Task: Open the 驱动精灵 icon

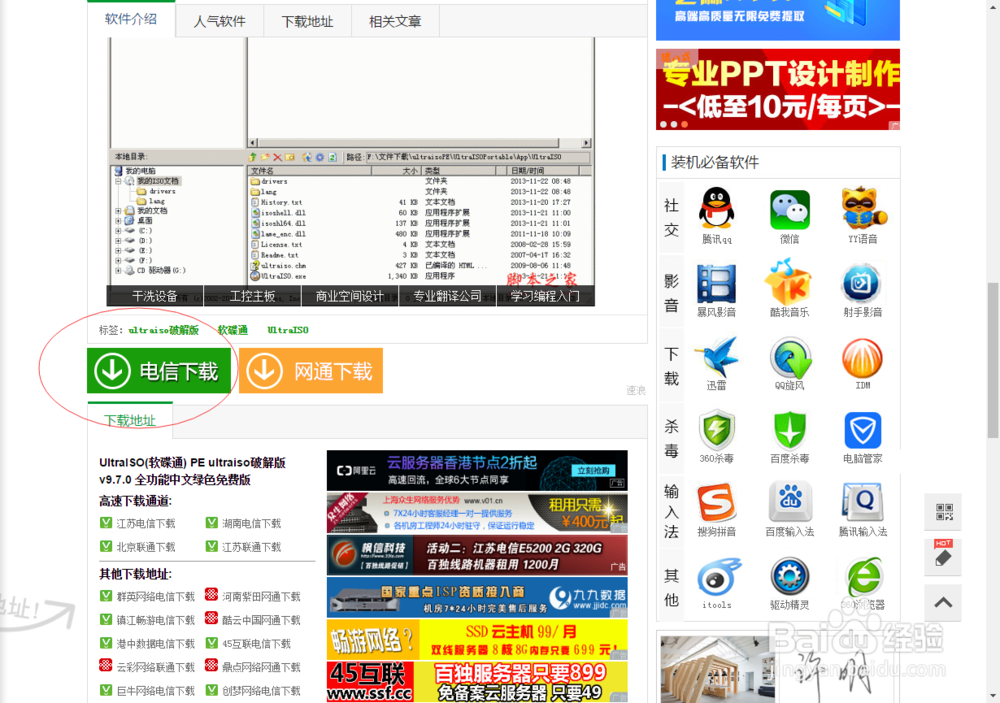Action: [790, 576]
